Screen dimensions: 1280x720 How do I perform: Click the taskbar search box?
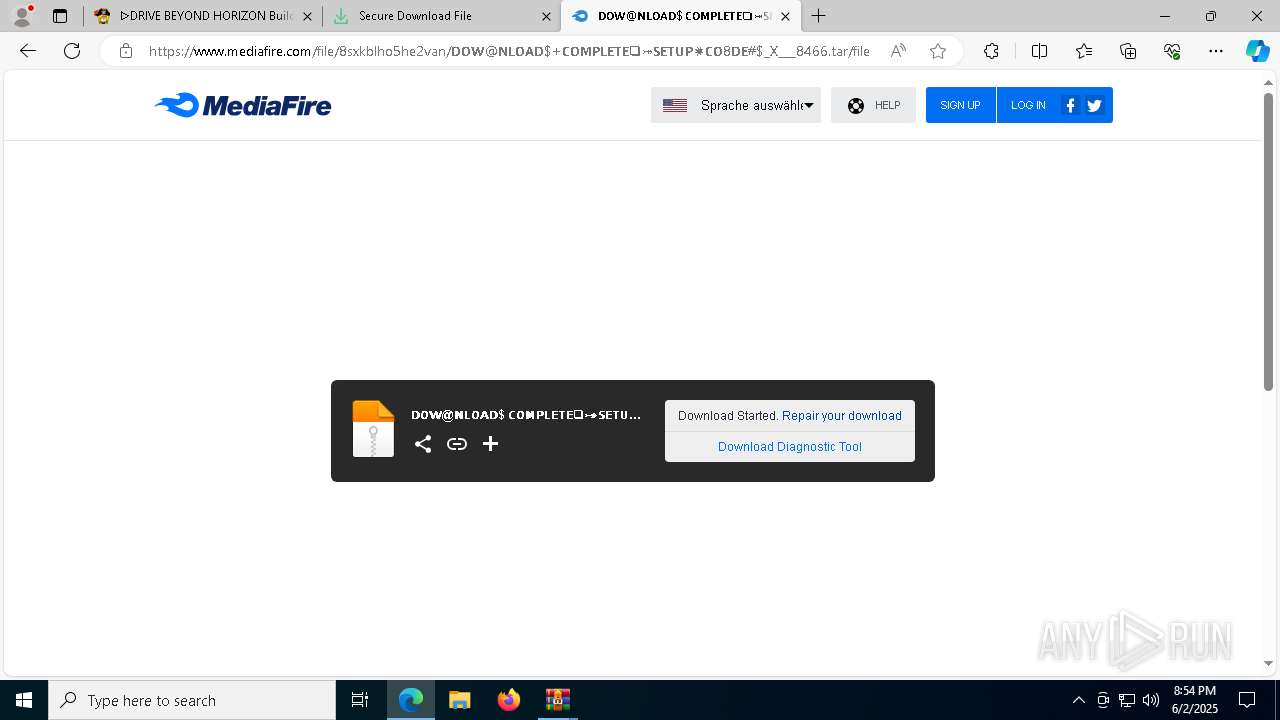192,700
